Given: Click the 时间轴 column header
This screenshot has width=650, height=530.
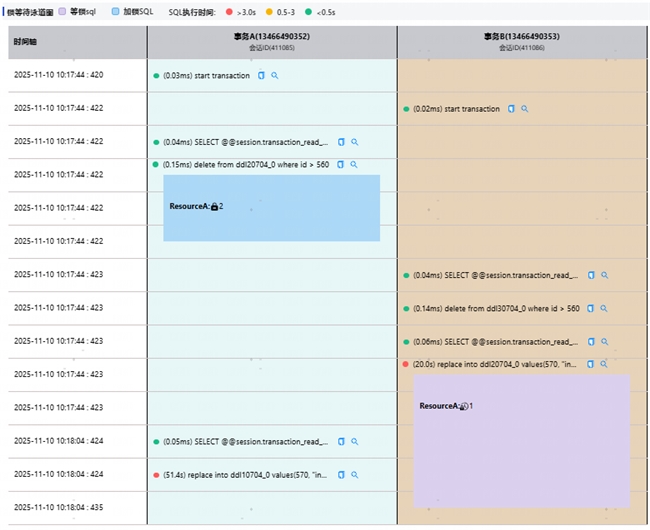Looking at the screenshot, I should 25,42.
